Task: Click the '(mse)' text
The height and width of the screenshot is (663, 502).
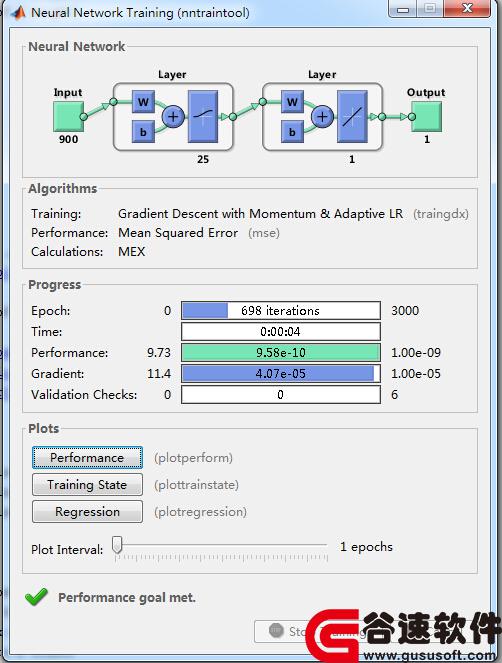Action: [x=264, y=233]
